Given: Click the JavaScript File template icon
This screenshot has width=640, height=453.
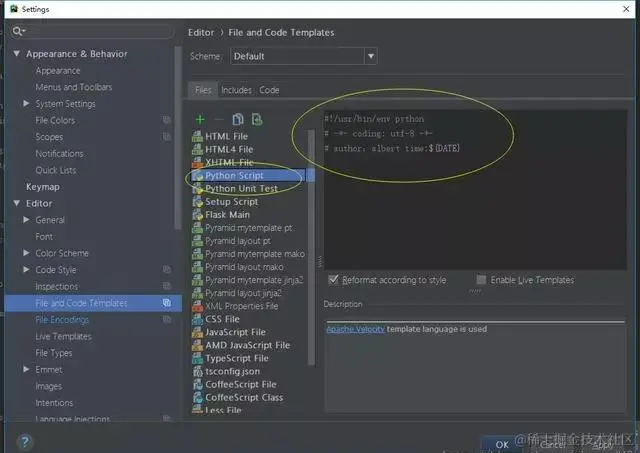Looking at the screenshot, I should pyautogui.click(x=198, y=332).
